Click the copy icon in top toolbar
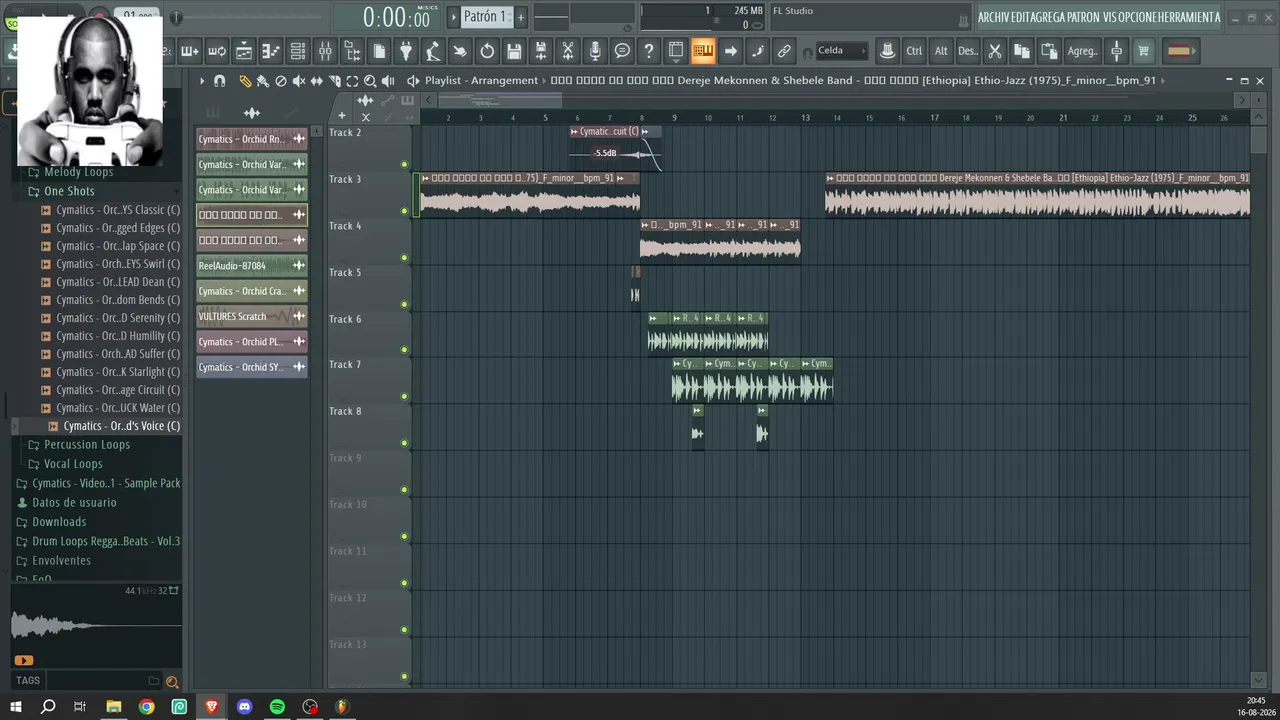The height and width of the screenshot is (720, 1280). [x=1022, y=51]
